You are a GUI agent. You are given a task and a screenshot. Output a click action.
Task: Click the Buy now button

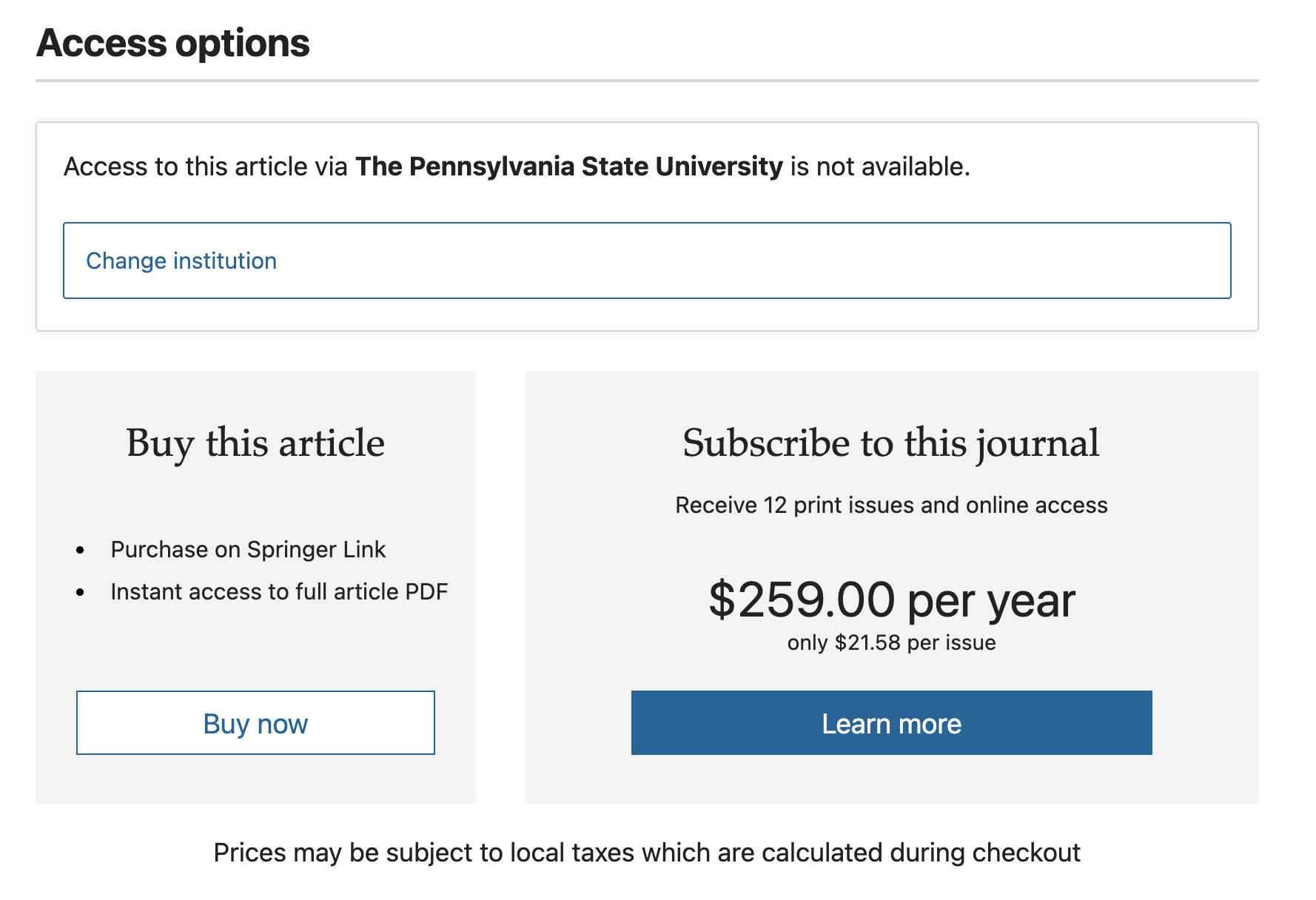(255, 723)
